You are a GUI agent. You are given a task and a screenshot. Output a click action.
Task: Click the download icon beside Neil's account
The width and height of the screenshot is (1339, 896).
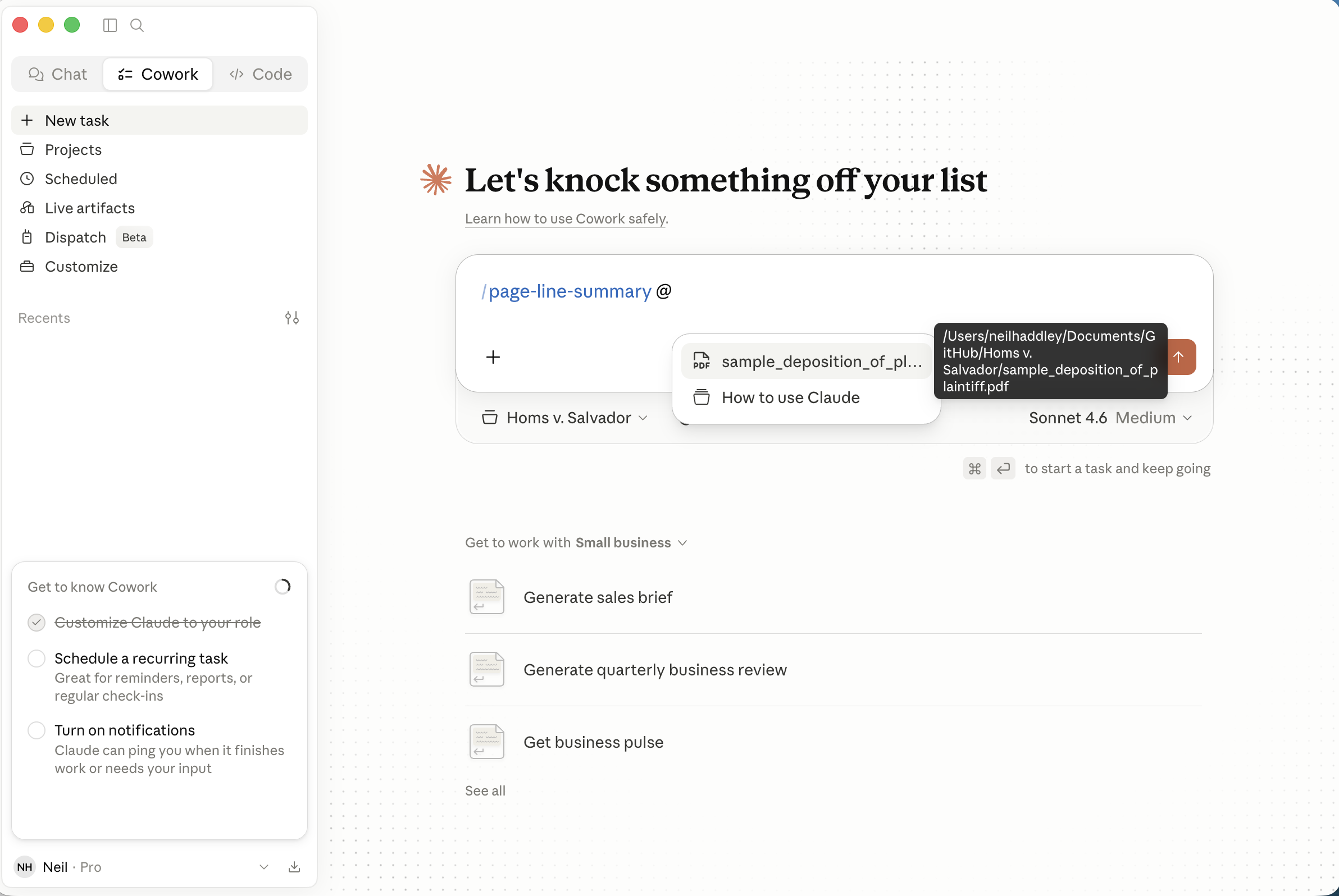pyautogui.click(x=294, y=867)
